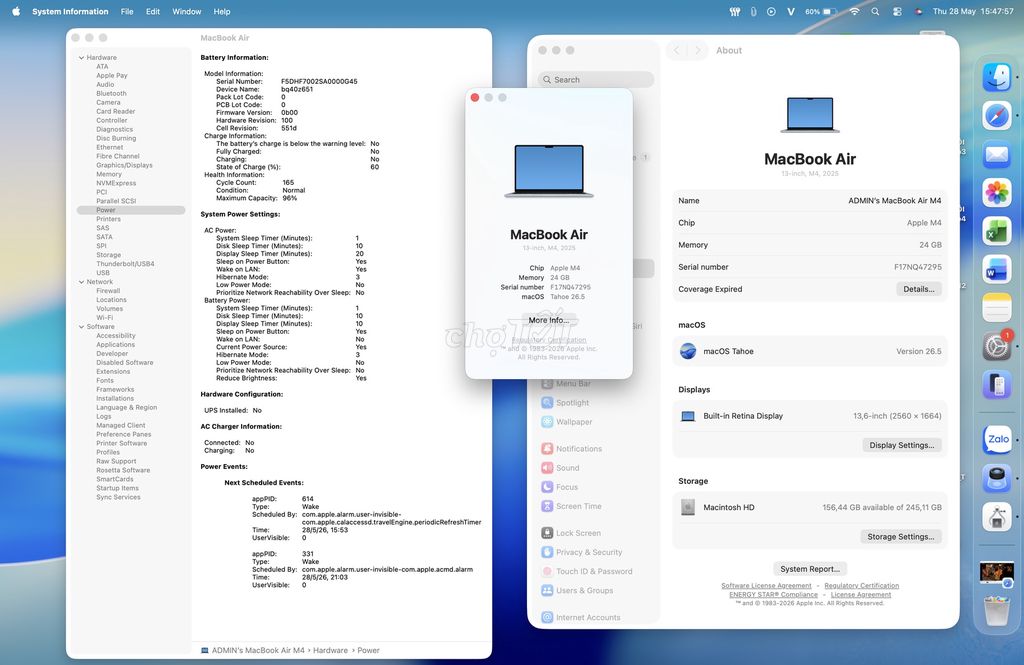The height and width of the screenshot is (665, 1024).
Task: Open Users & Groups settings
Action: point(577,591)
